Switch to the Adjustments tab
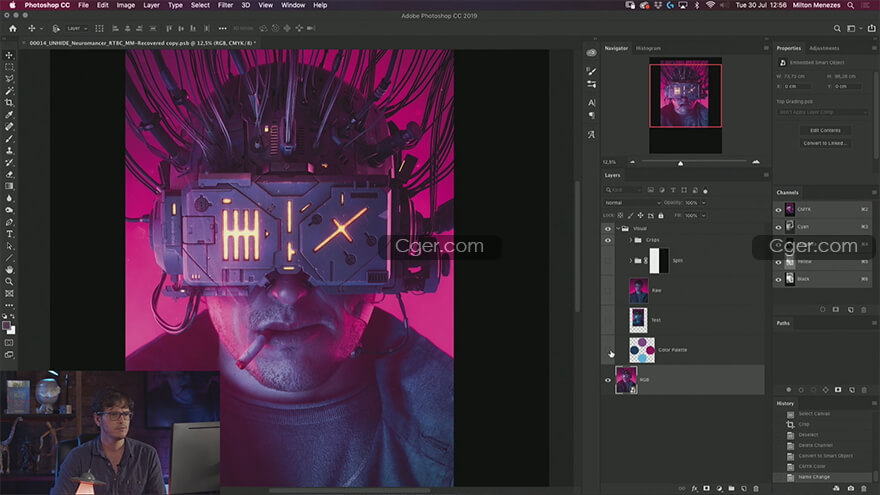The image size is (880, 495). pos(824,48)
